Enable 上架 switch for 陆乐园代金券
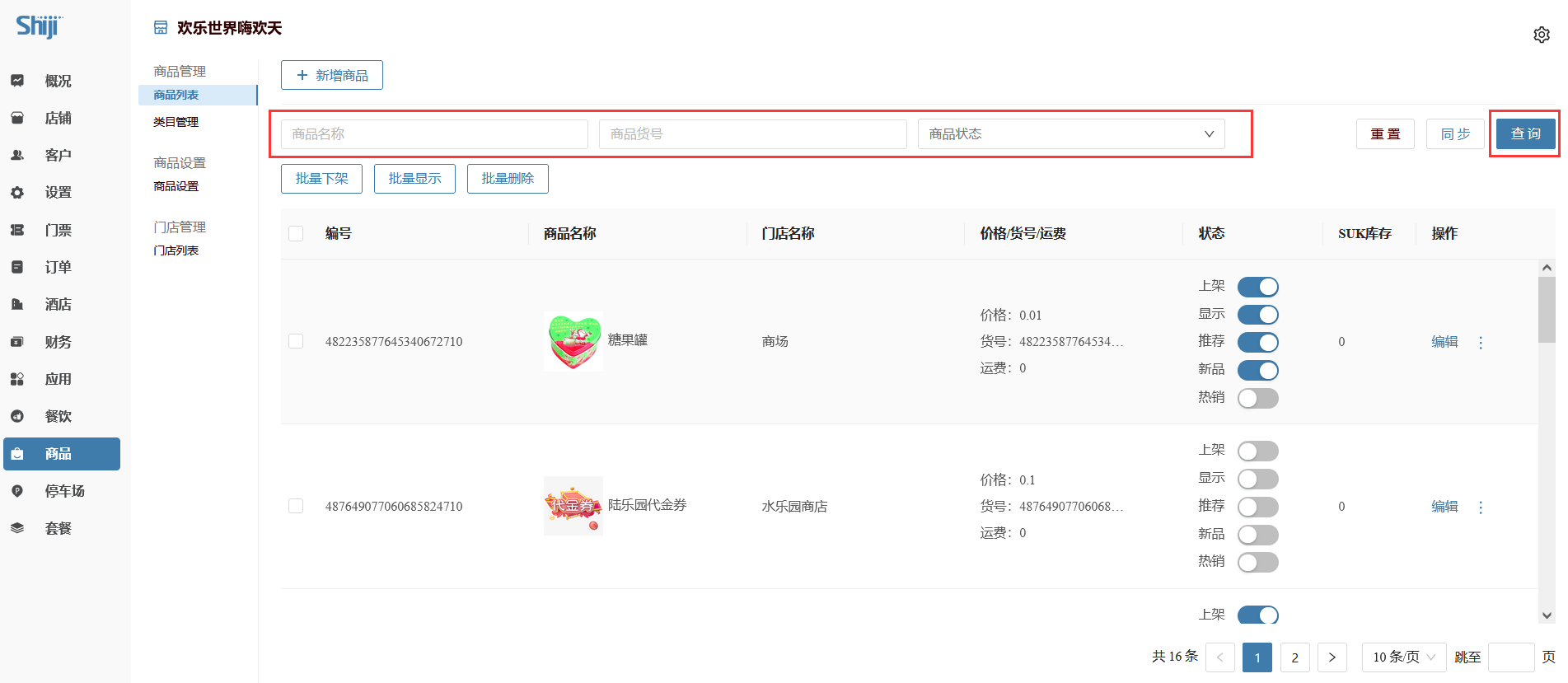 1258,451
